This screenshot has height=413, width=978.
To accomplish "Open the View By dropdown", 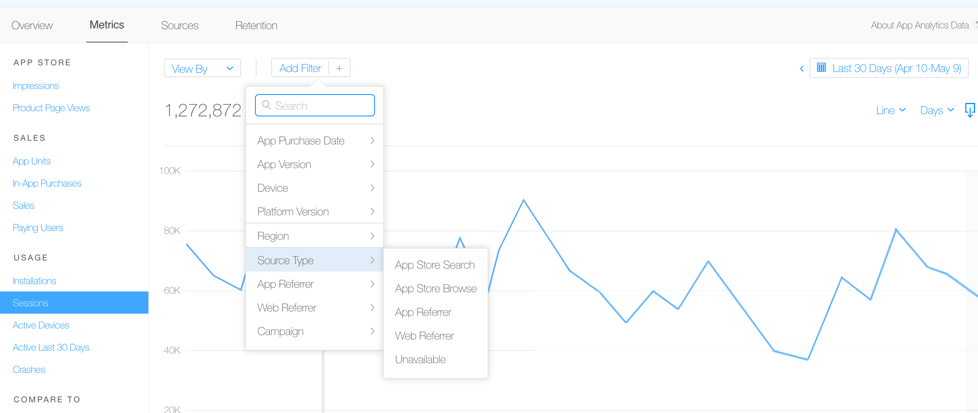I will tap(202, 68).
